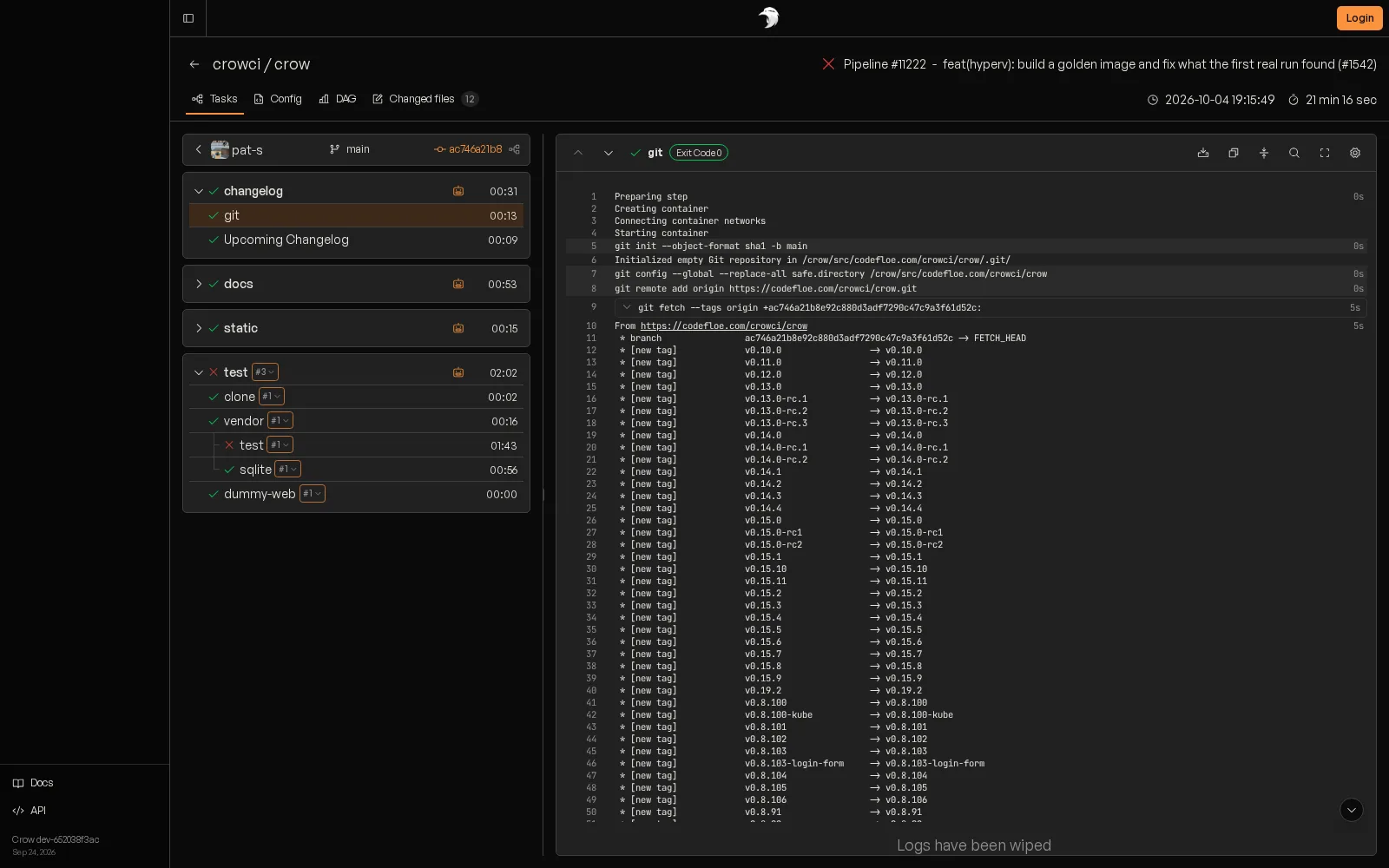Select the sqlite step

[x=370, y=470]
